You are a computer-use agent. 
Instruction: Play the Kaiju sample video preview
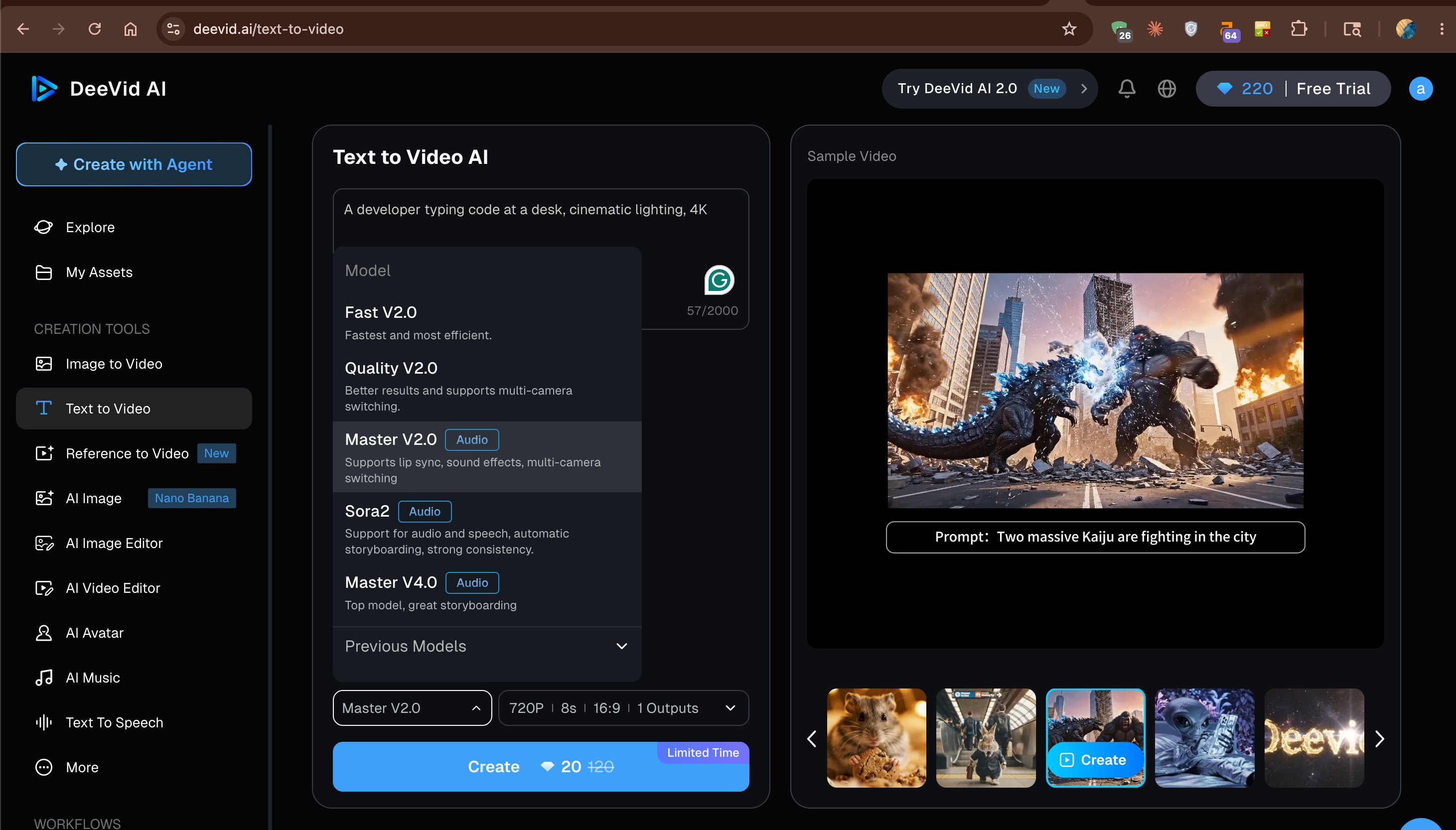[1095, 391]
